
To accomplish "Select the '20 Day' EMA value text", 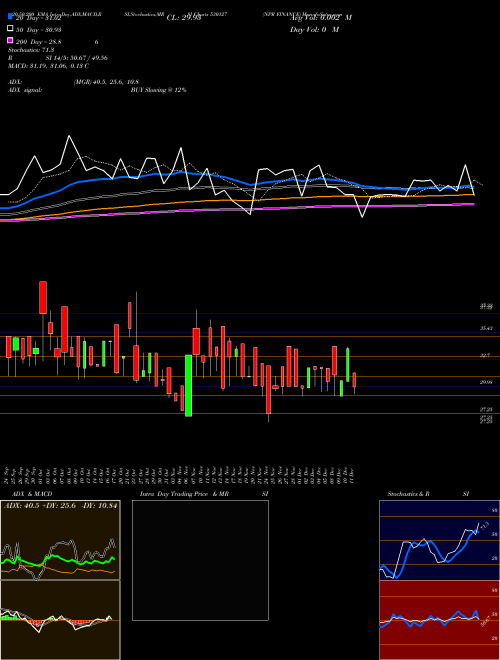I will click(39, 17).
